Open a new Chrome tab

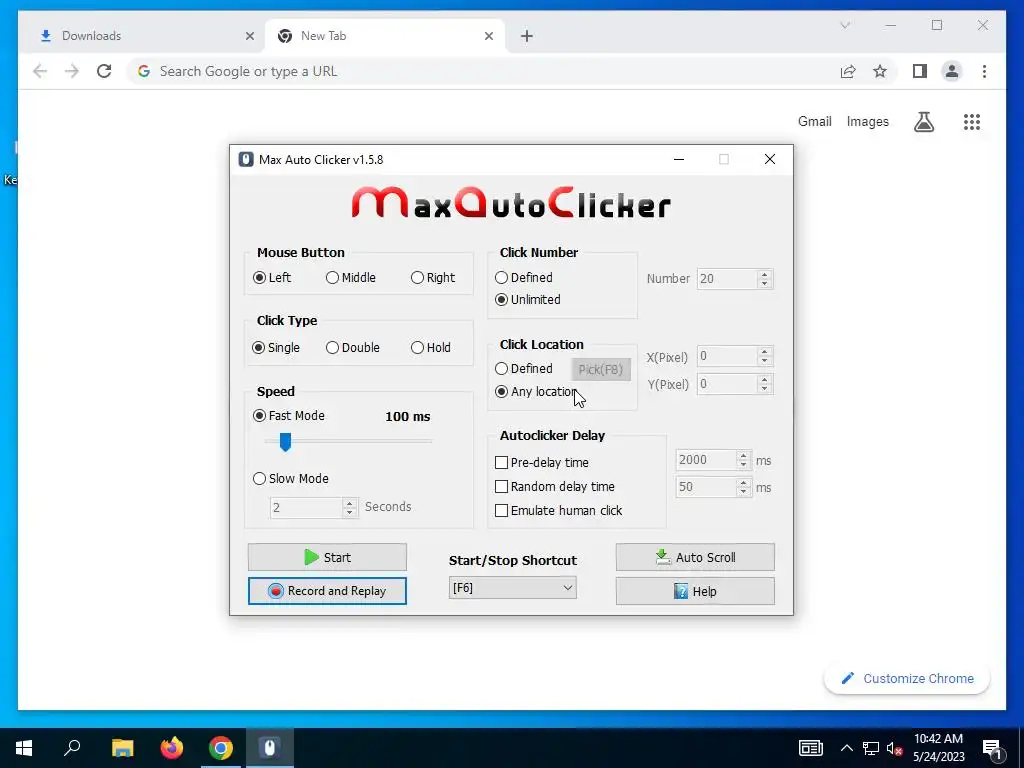[527, 36]
